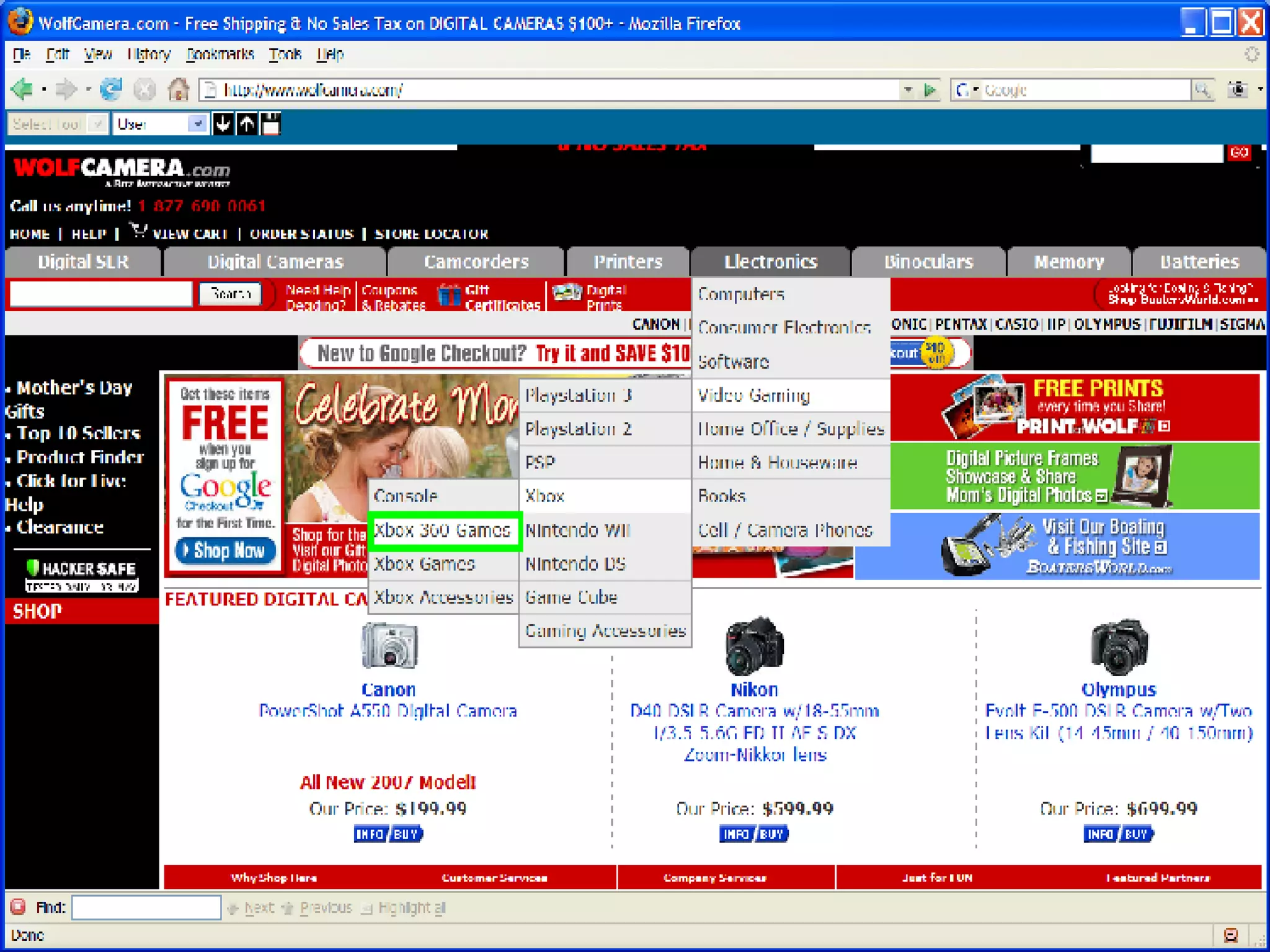This screenshot has height=952, width=1270.
Task: Expand the URL history dropdown arrow
Action: pos(908,90)
